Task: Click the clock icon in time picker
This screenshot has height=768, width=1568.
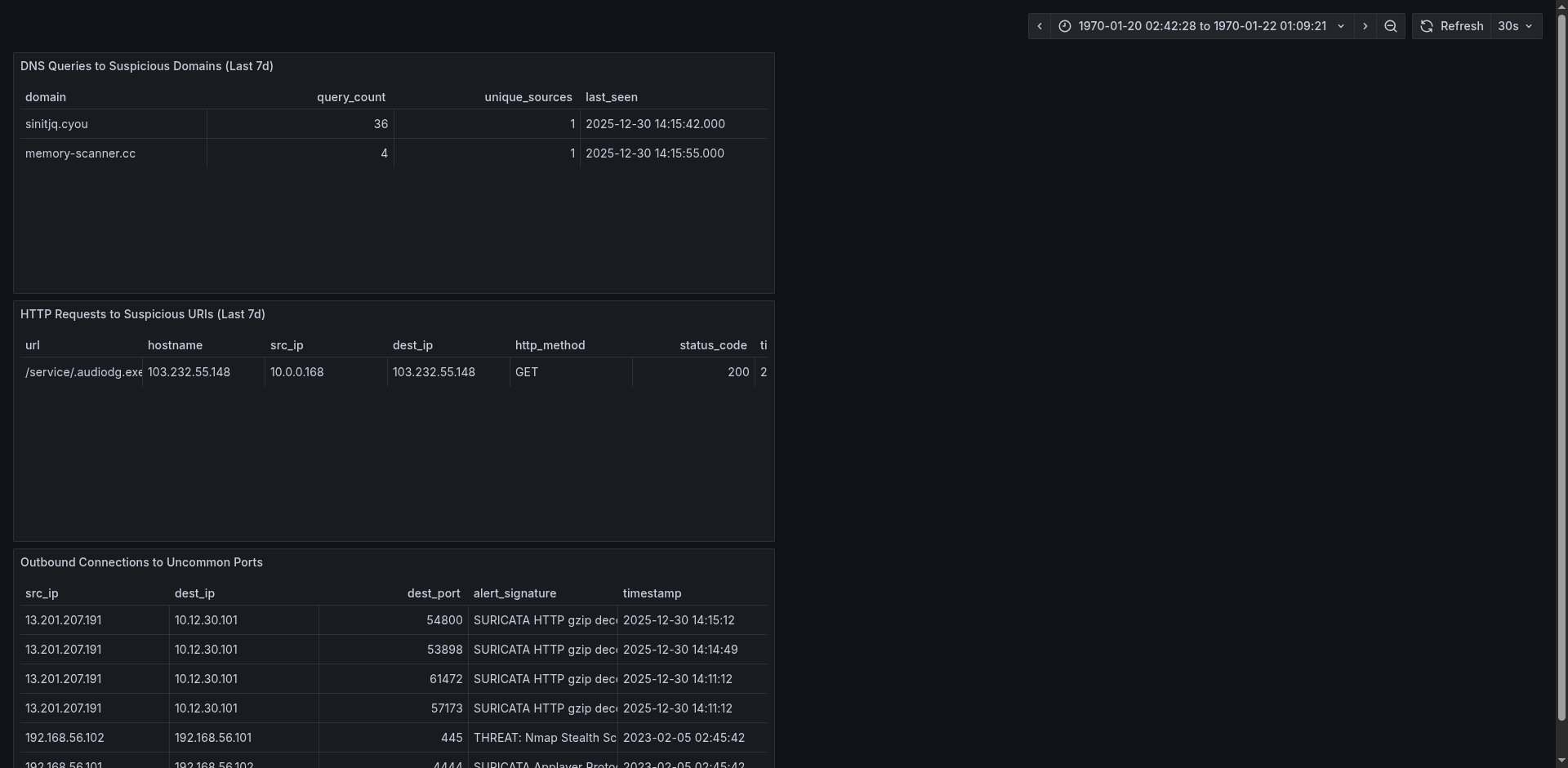Action: tap(1065, 26)
